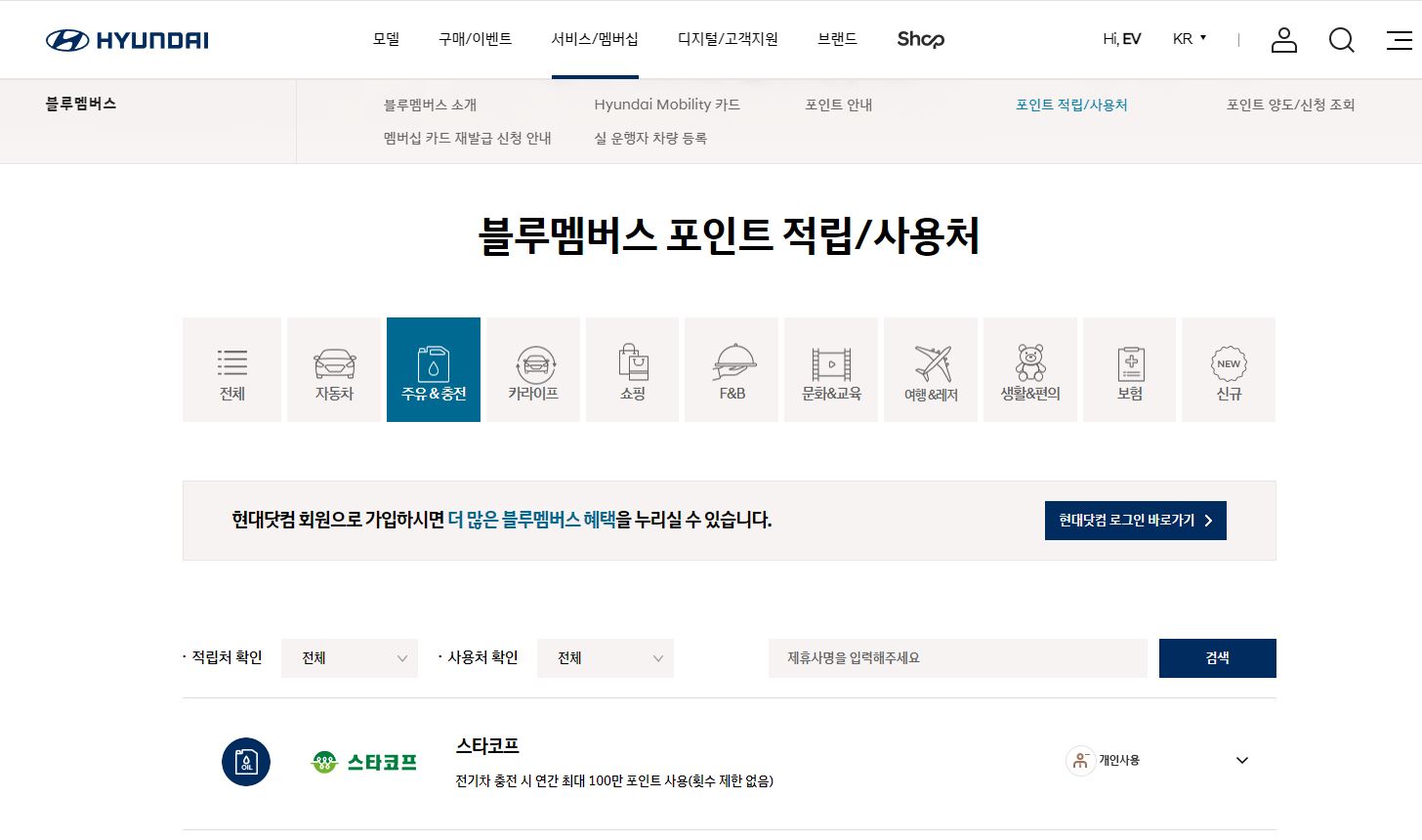This screenshot has height=840, width=1422.
Task: Open the 사용처 확인 dropdown
Action: click(606, 658)
